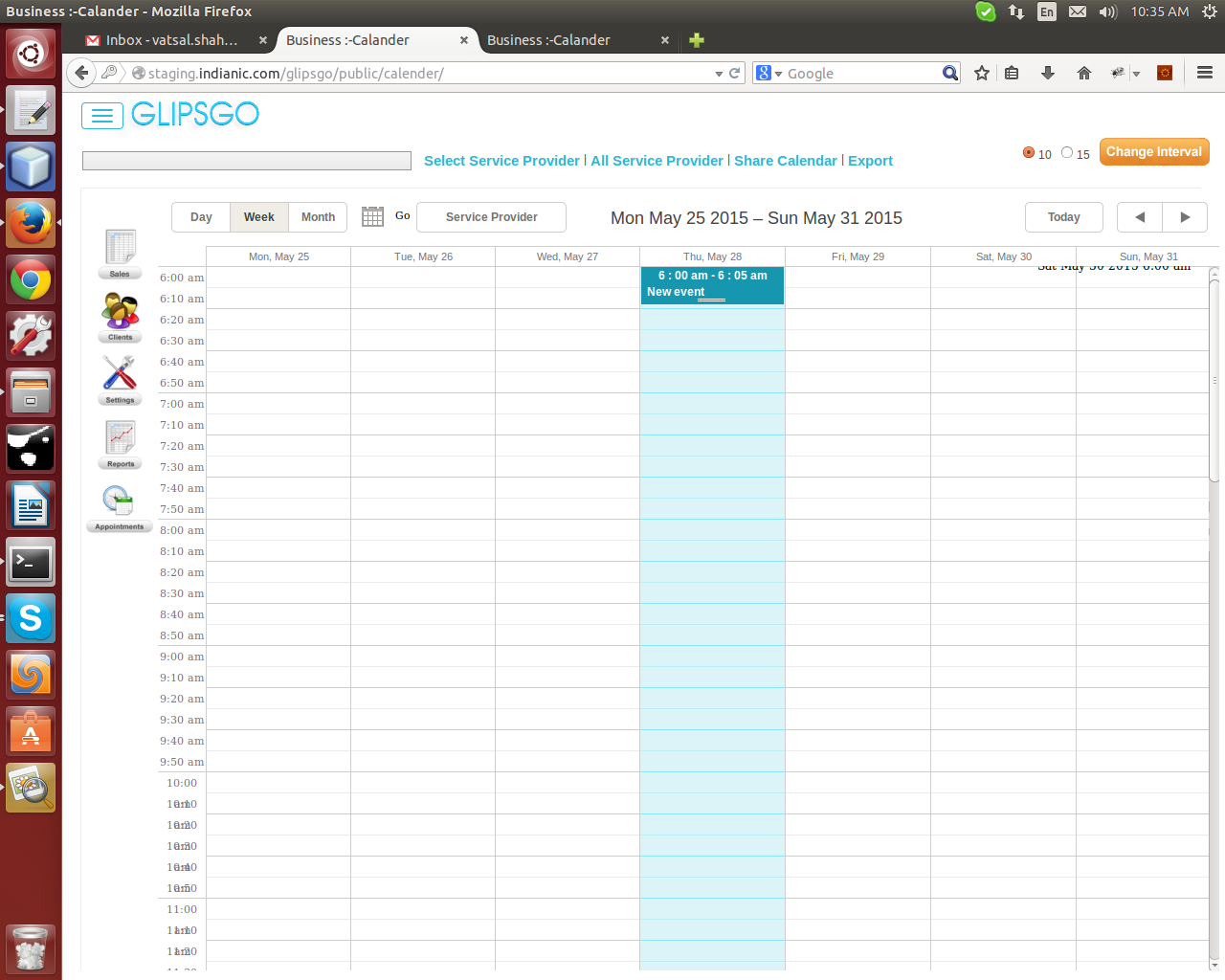This screenshot has width=1225, height=980.
Task: Switch to the third Business :-Calander tab
Action: [x=548, y=40]
